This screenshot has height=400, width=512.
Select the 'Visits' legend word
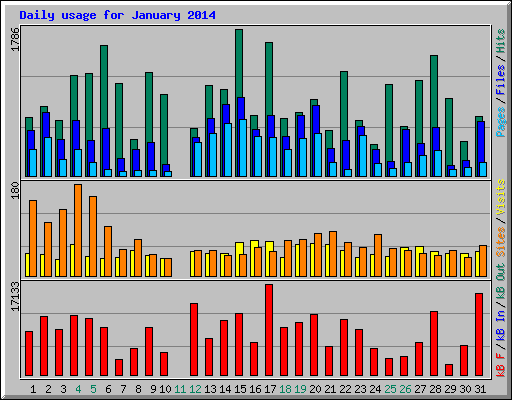pos(501,198)
